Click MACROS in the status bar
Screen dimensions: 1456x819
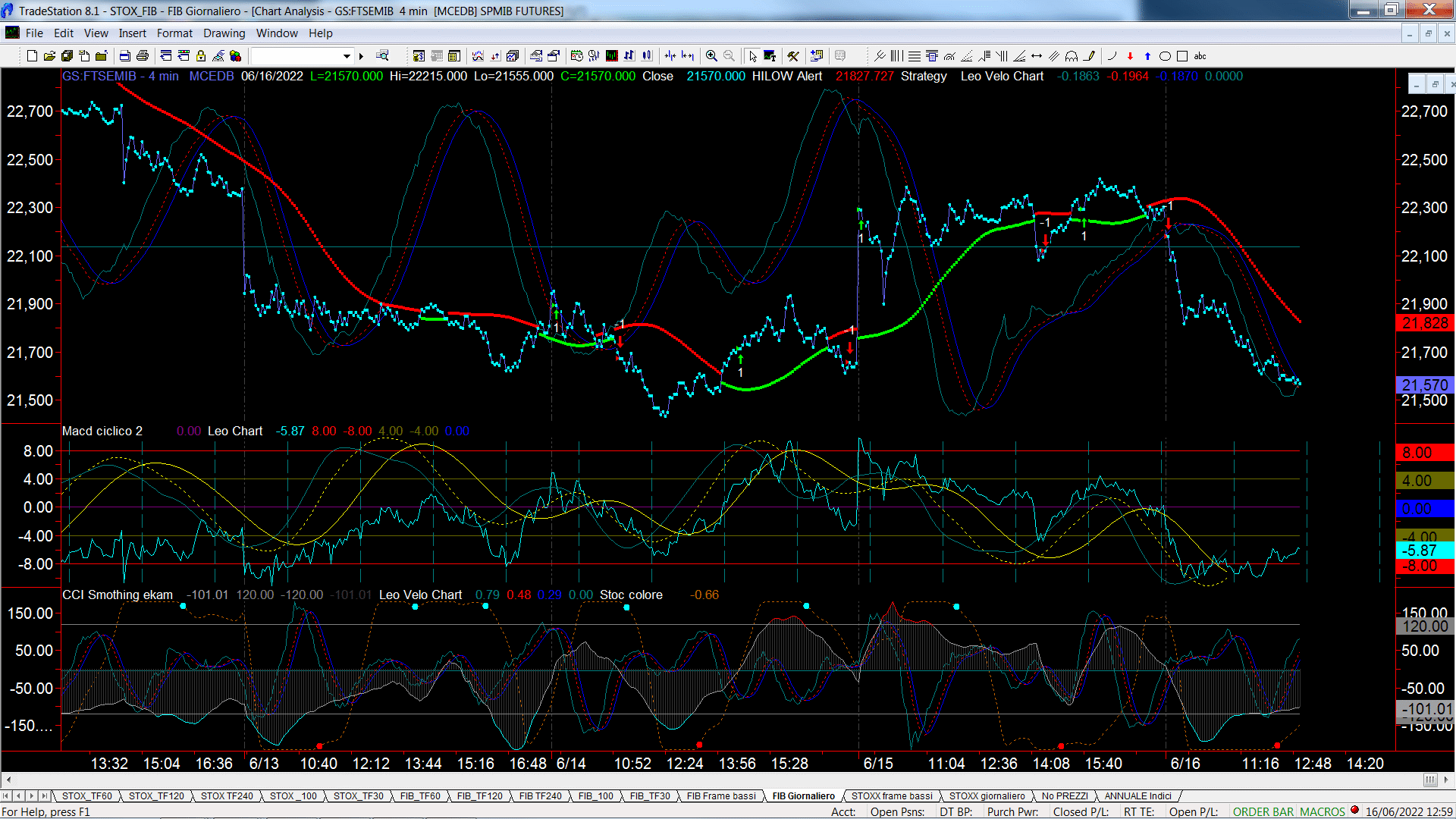pos(1323,812)
